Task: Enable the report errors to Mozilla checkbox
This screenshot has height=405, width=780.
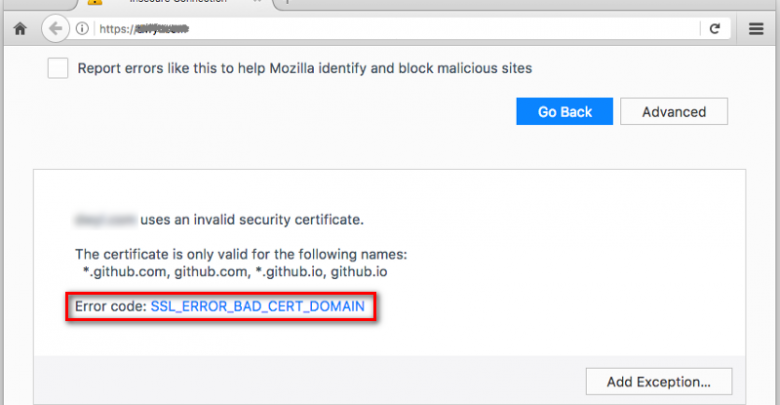Action: pyautogui.click(x=58, y=68)
